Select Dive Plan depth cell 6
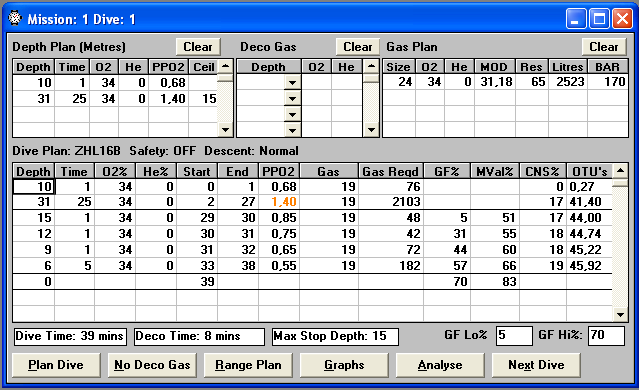Image resolution: width=639 pixels, height=390 pixels. [34, 266]
